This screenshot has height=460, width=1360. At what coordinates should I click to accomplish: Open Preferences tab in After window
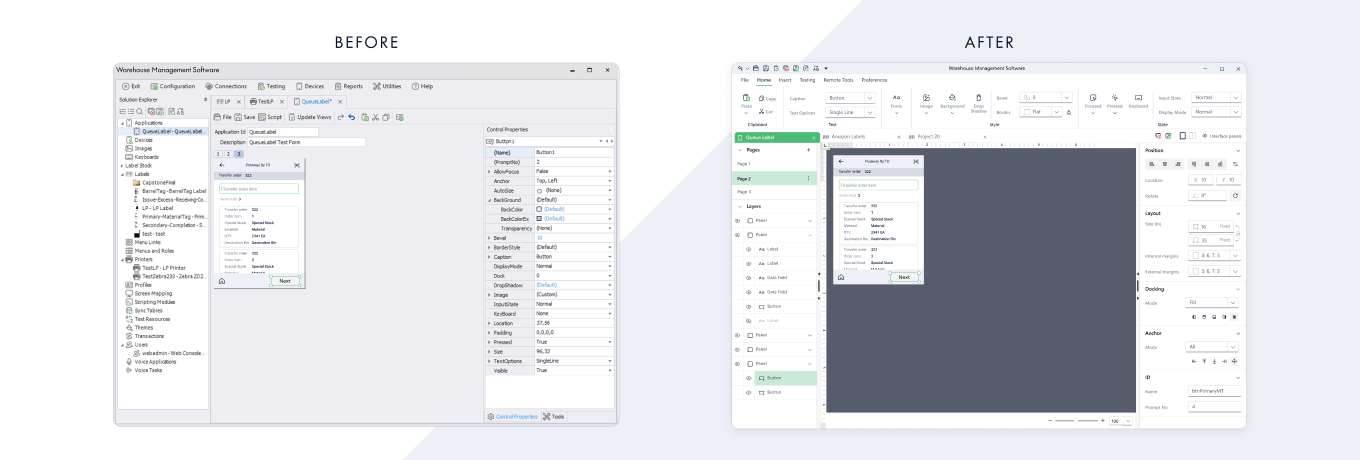(874, 79)
